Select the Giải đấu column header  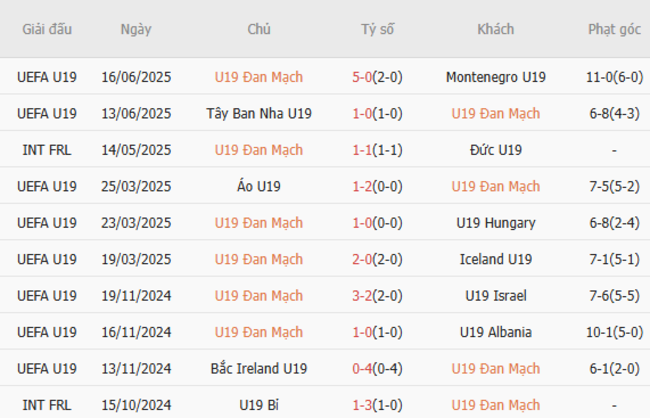[x=47, y=29]
